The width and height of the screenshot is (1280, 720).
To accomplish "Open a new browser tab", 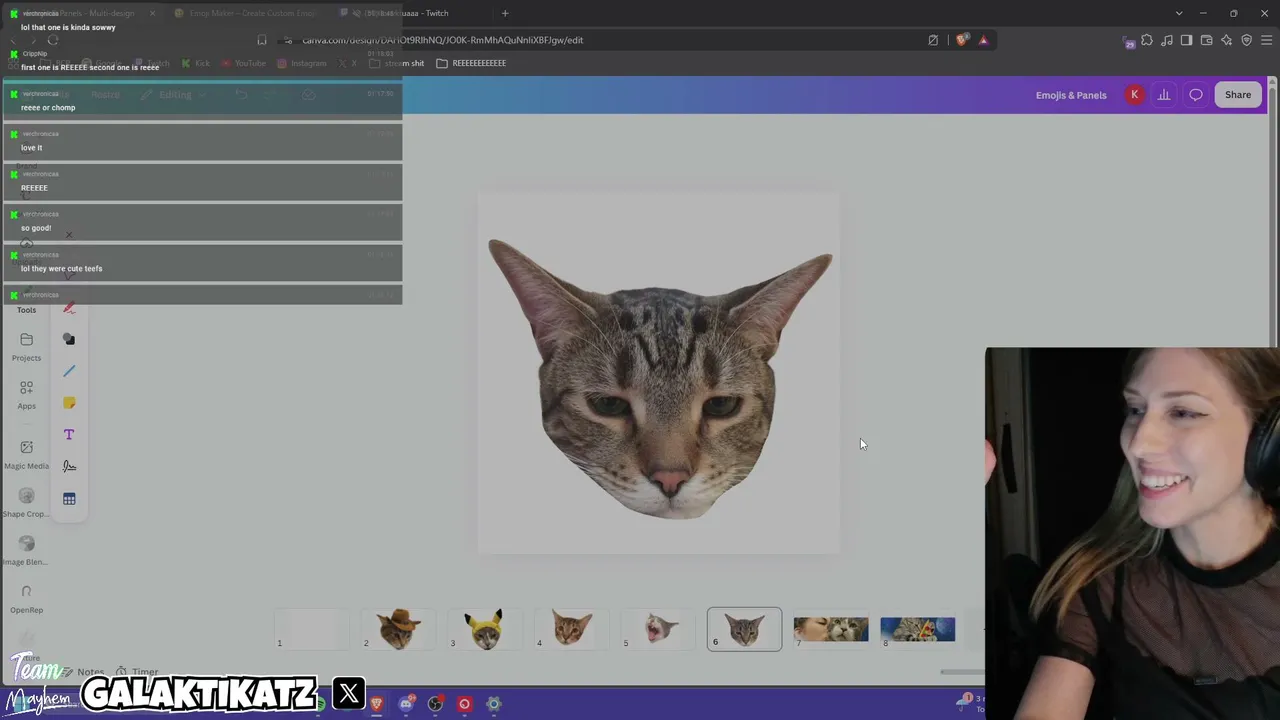I will (x=505, y=13).
